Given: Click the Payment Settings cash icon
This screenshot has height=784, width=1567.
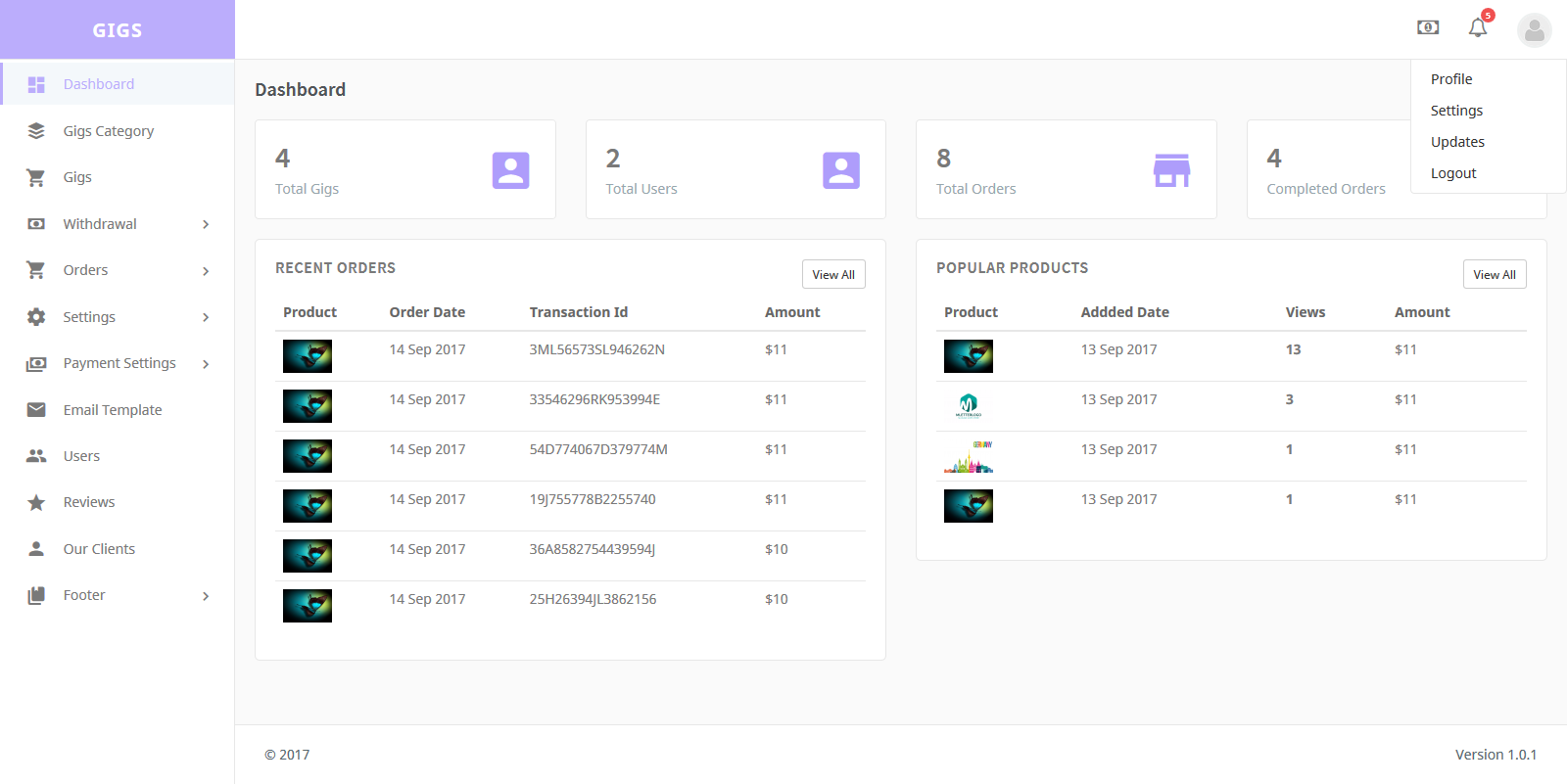Looking at the screenshot, I should click(x=36, y=363).
